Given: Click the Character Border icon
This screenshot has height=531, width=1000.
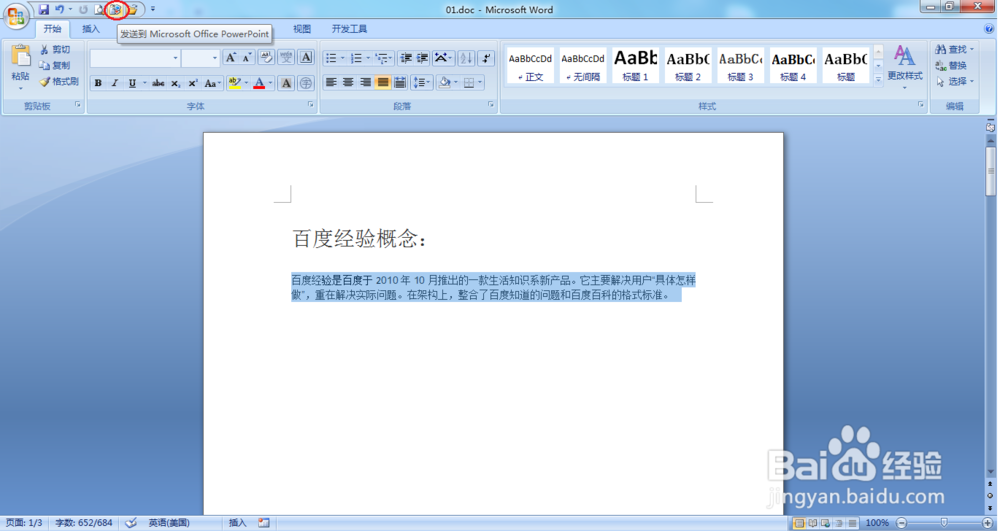Looking at the screenshot, I should click(306, 58).
